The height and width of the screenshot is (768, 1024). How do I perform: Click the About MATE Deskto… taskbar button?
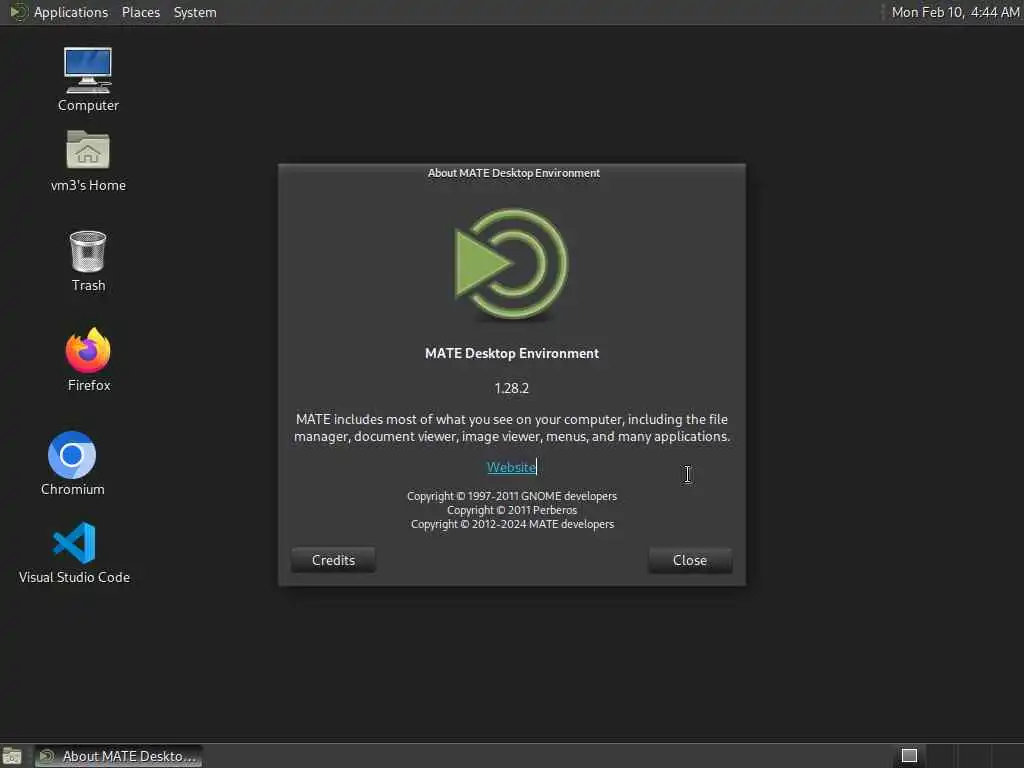(118, 756)
